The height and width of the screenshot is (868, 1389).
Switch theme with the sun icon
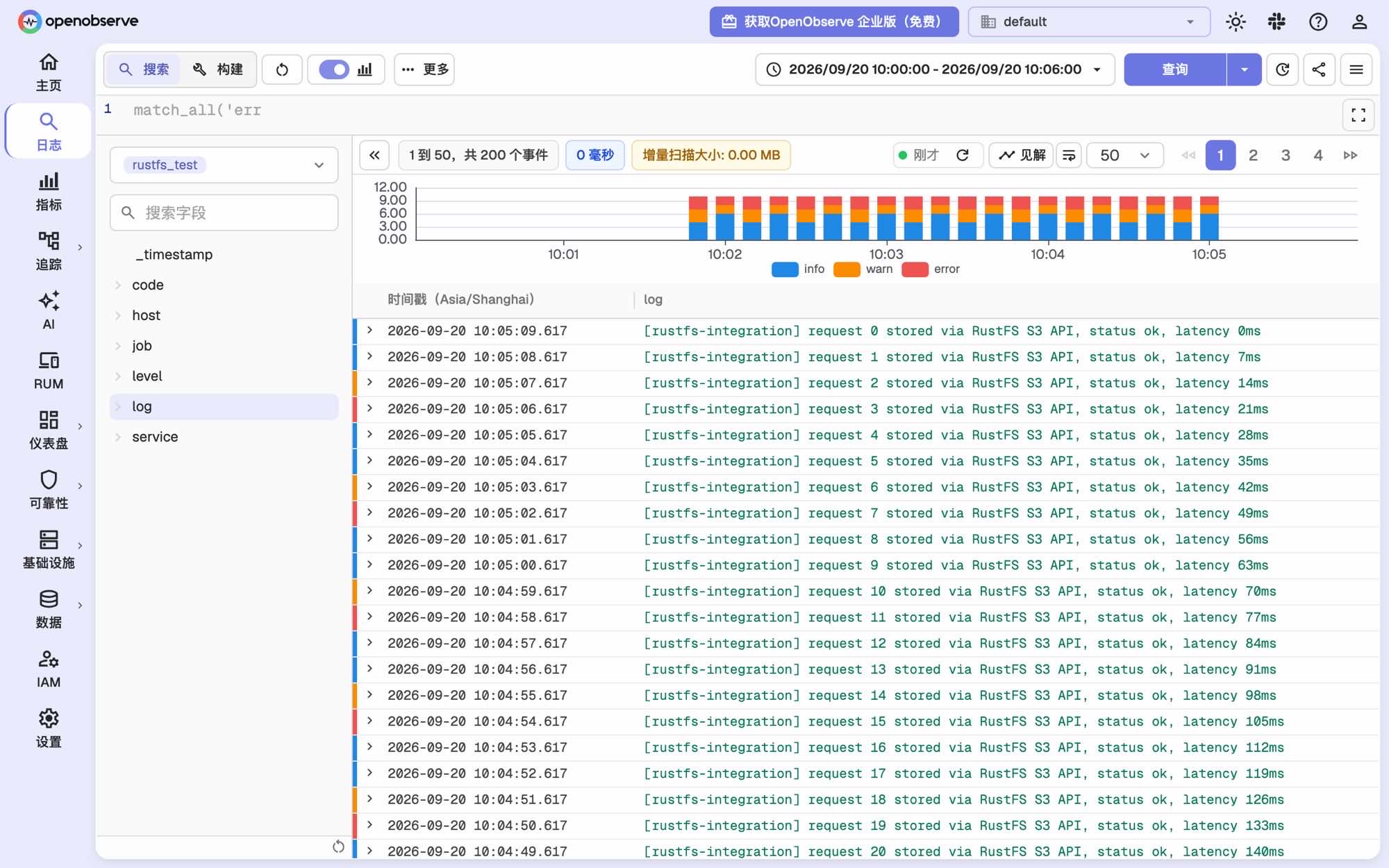[1236, 22]
